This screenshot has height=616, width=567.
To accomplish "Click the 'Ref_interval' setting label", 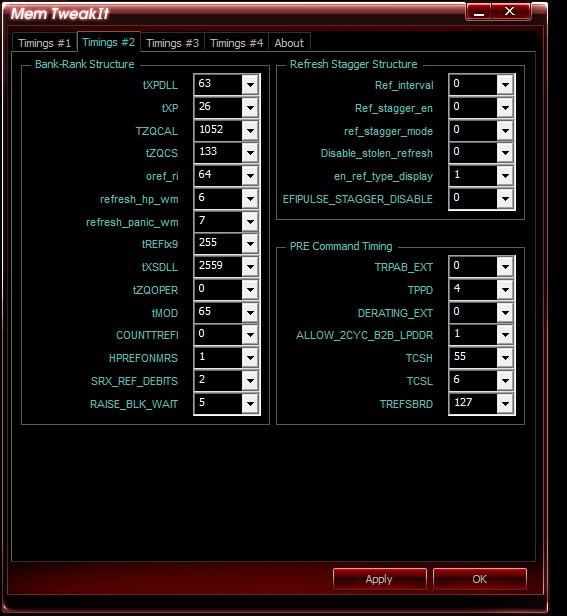I will 404,85.
